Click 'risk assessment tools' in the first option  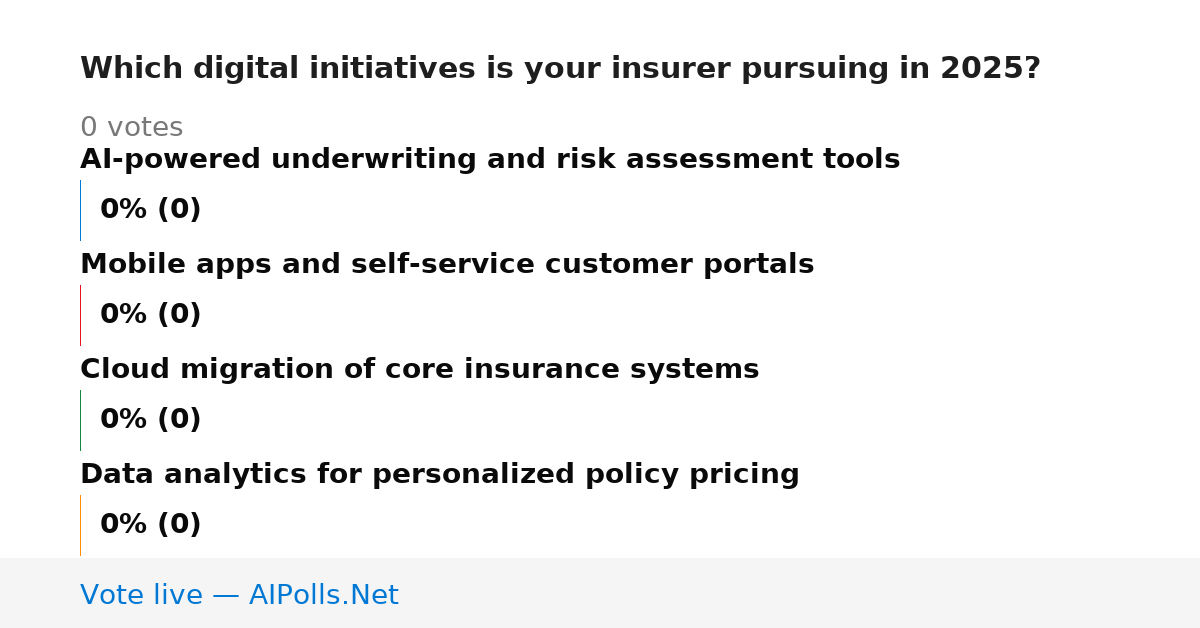[x=763, y=160]
